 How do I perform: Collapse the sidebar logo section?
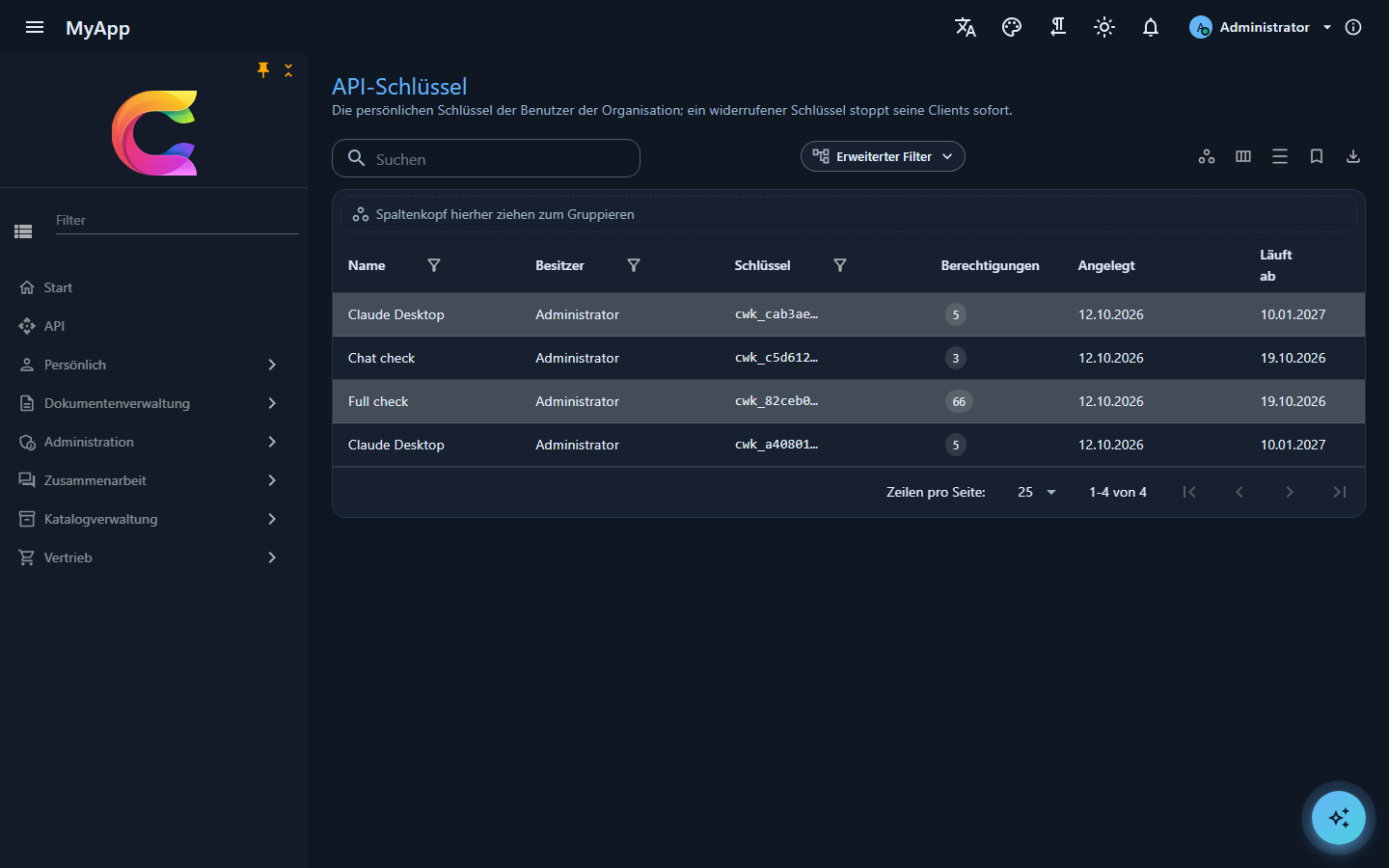(288, 69)
